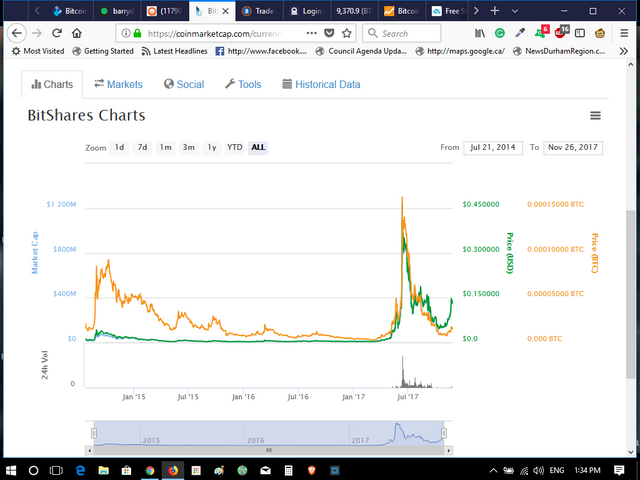Switch to the Trade browser tab
Image resolution: width=640 pixels, height=480 pixels.
pyautogui.click(x=259, y=11)
